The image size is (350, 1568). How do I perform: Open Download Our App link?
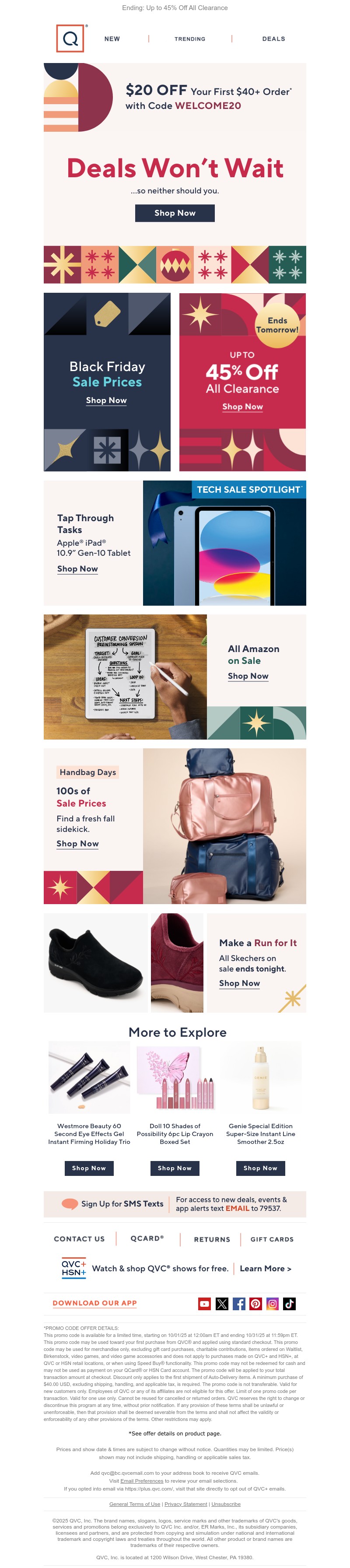94,1303
